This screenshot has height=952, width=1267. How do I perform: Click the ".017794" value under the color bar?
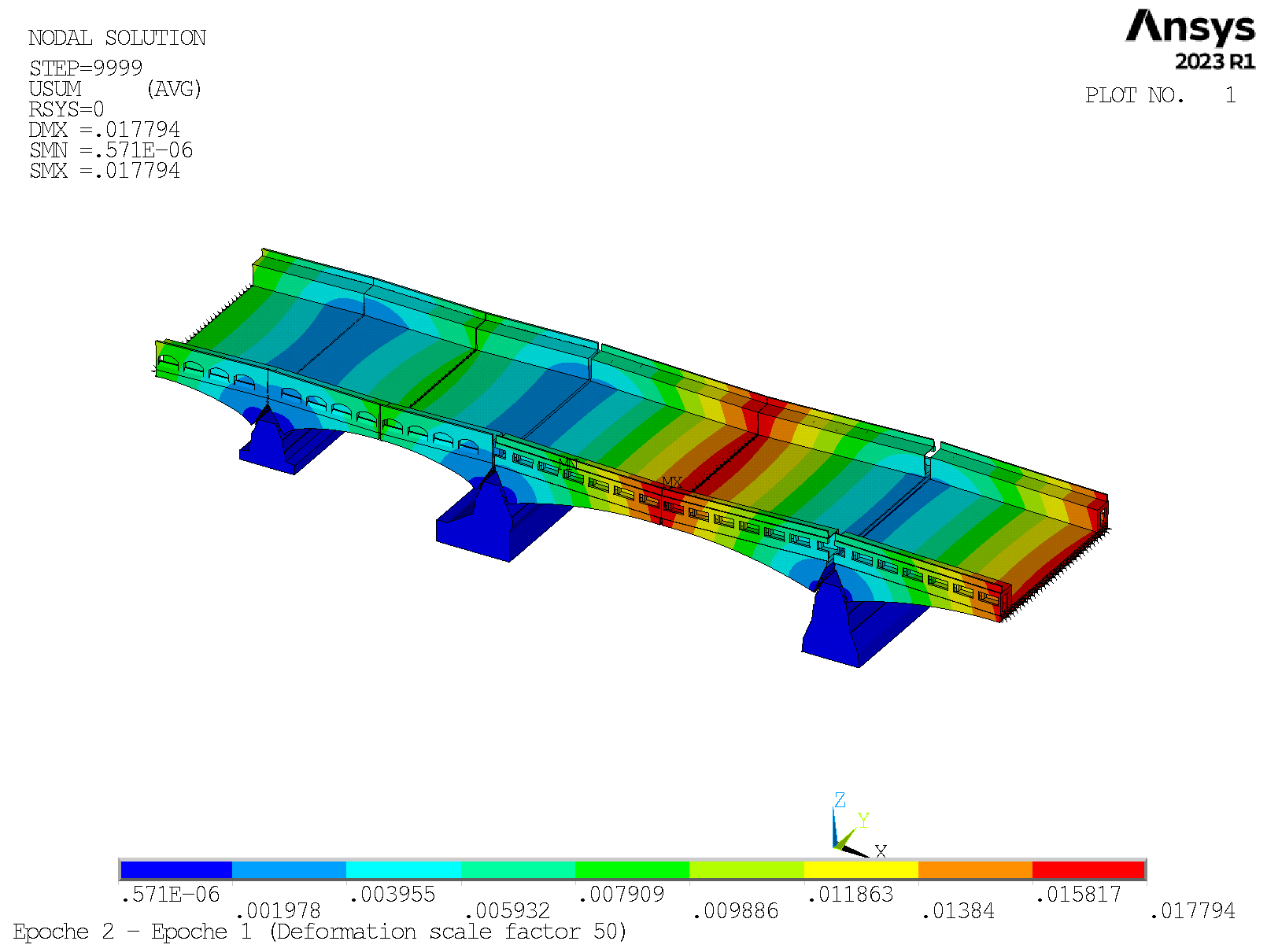[1193, 911]
